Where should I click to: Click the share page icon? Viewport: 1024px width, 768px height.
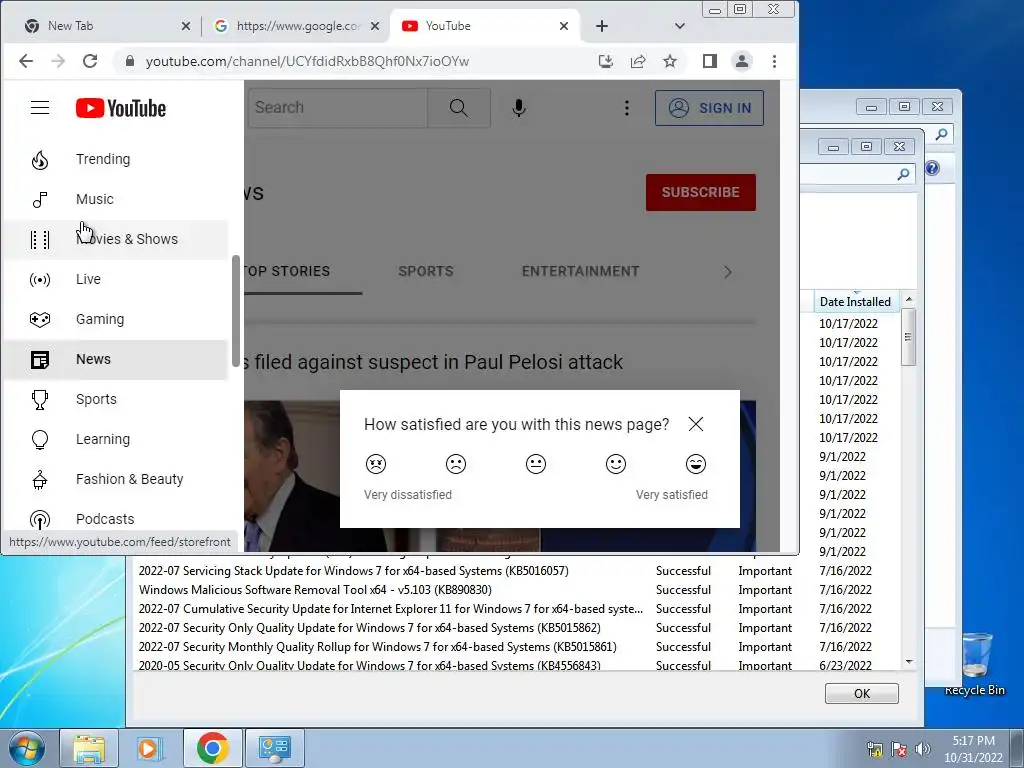point(637,61)
